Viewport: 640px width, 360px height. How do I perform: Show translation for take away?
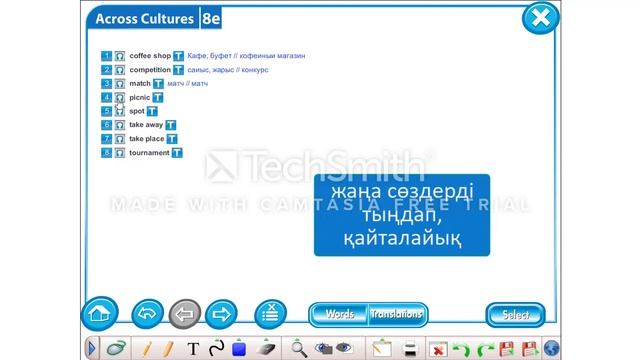point(171,125)
